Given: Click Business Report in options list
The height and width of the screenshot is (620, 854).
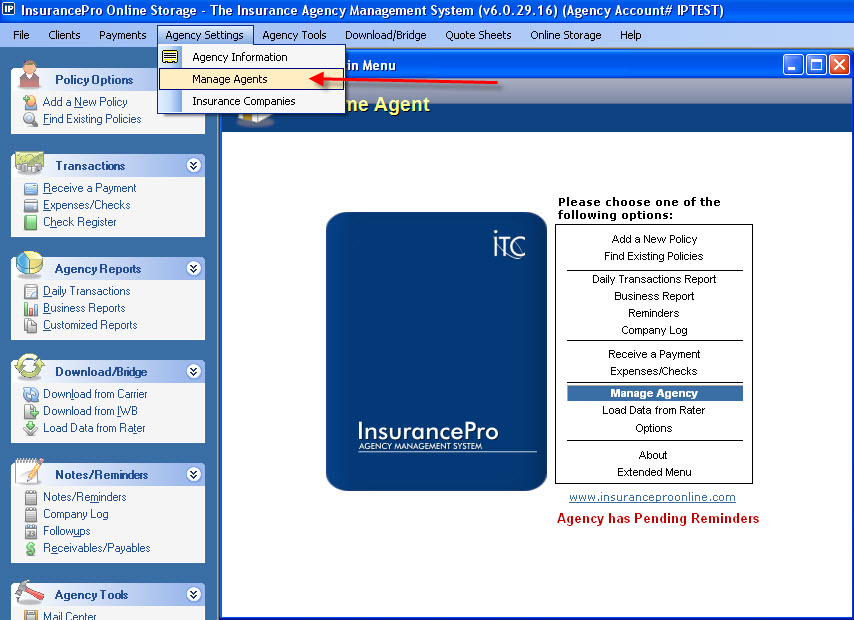Looking at the screenshot, I should 654,296.
